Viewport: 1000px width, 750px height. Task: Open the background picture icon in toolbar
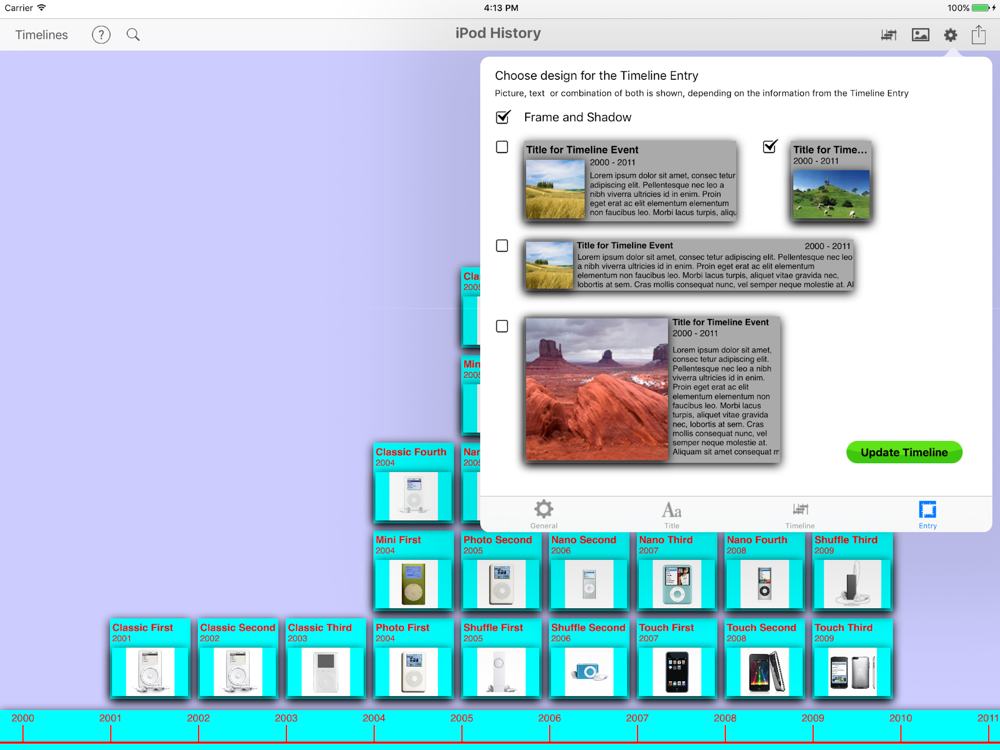pos(920,34)
